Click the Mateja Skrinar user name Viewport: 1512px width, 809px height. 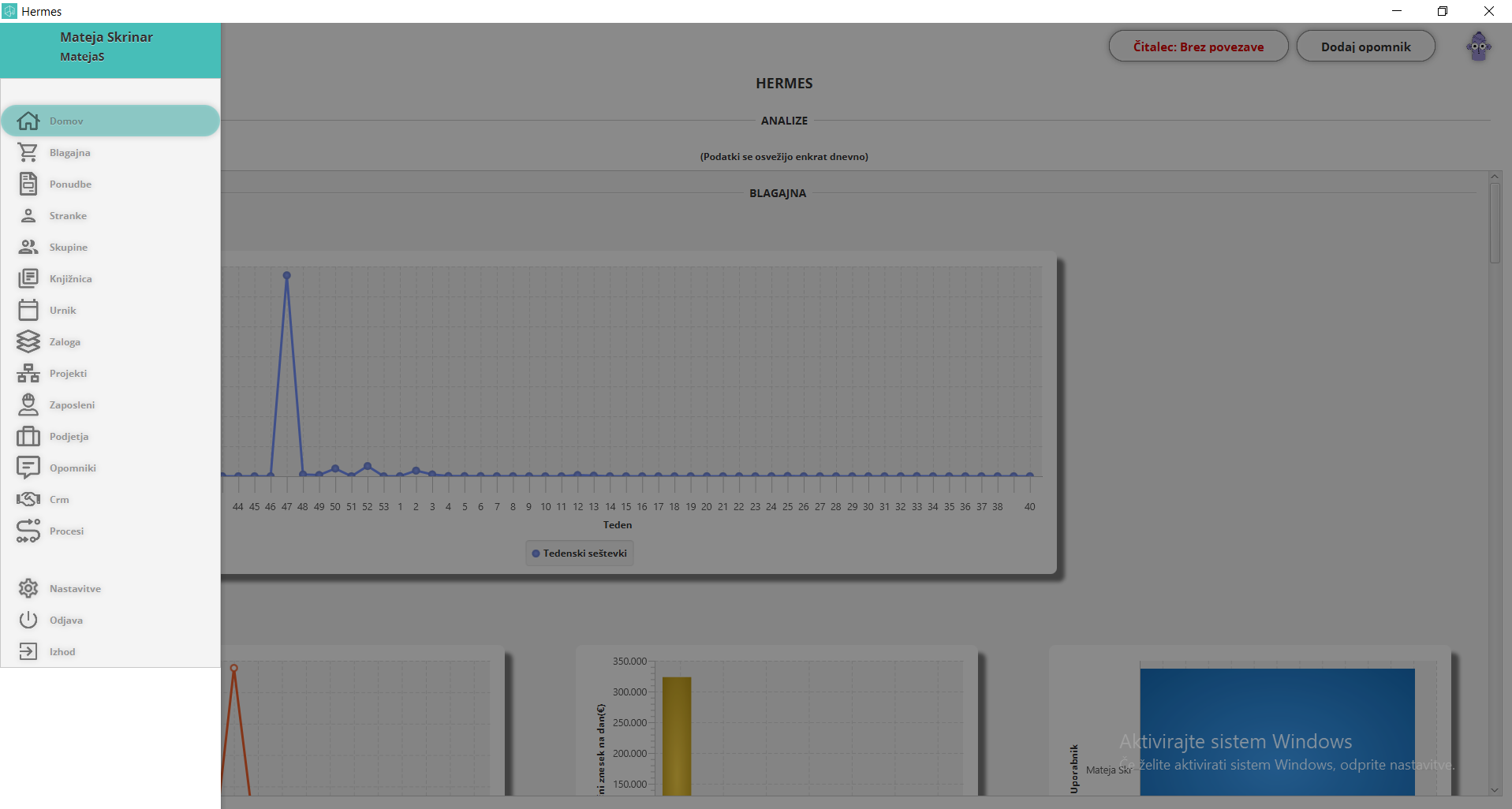[x=106, y=37]
